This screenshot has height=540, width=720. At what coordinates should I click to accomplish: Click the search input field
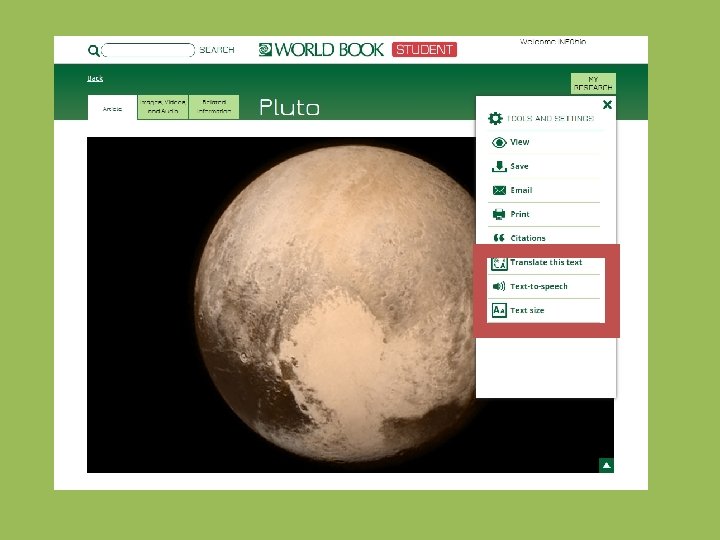(x=148, y=50)
